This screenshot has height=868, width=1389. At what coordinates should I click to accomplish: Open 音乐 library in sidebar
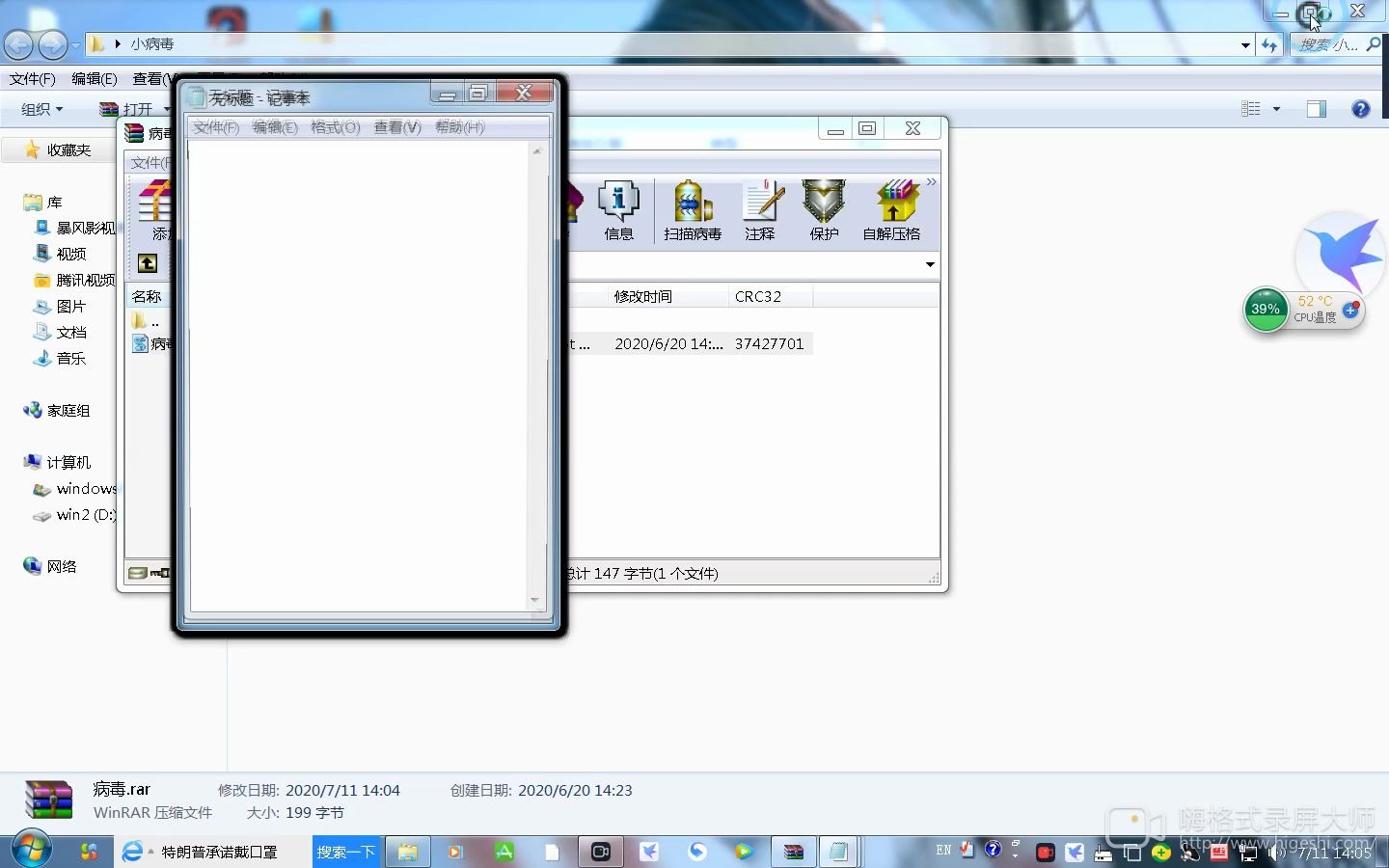61,358
